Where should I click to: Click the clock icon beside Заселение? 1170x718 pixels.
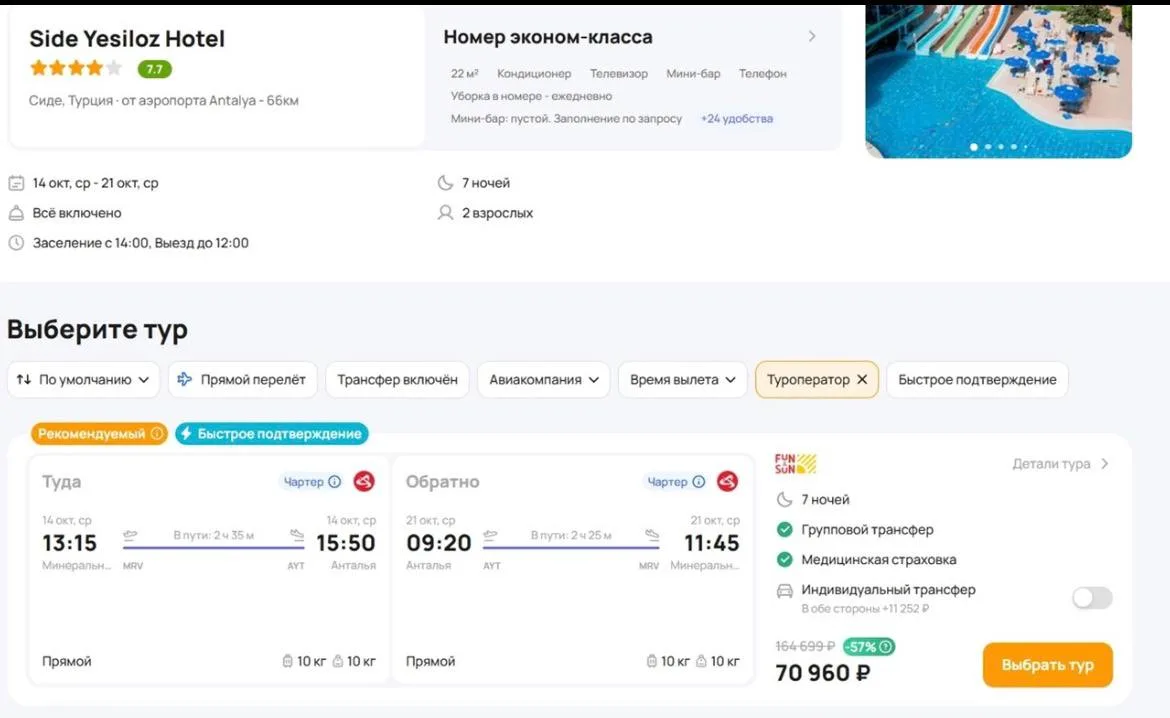pyautogui.click(x=16, y=243)
